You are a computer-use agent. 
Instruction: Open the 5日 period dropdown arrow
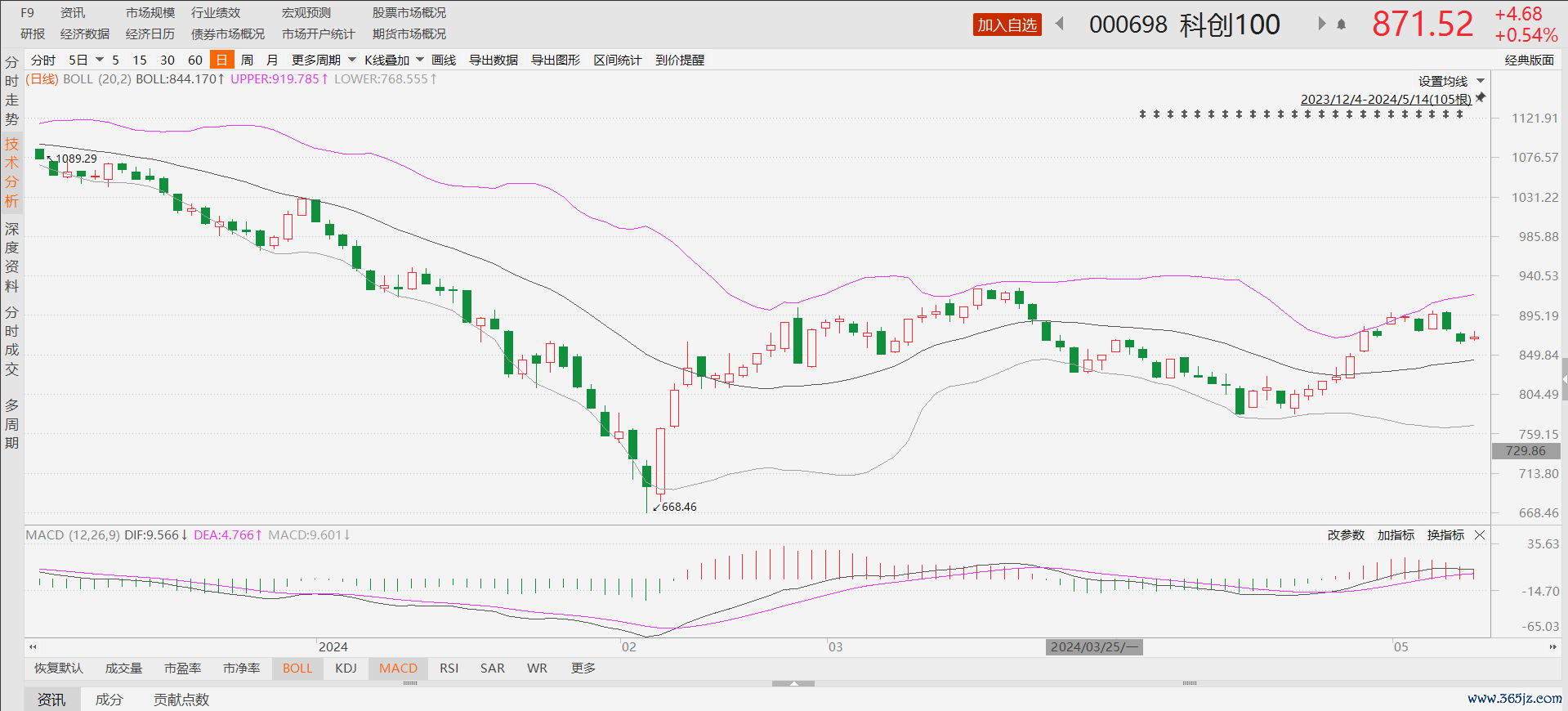click(x=100, y=60)
